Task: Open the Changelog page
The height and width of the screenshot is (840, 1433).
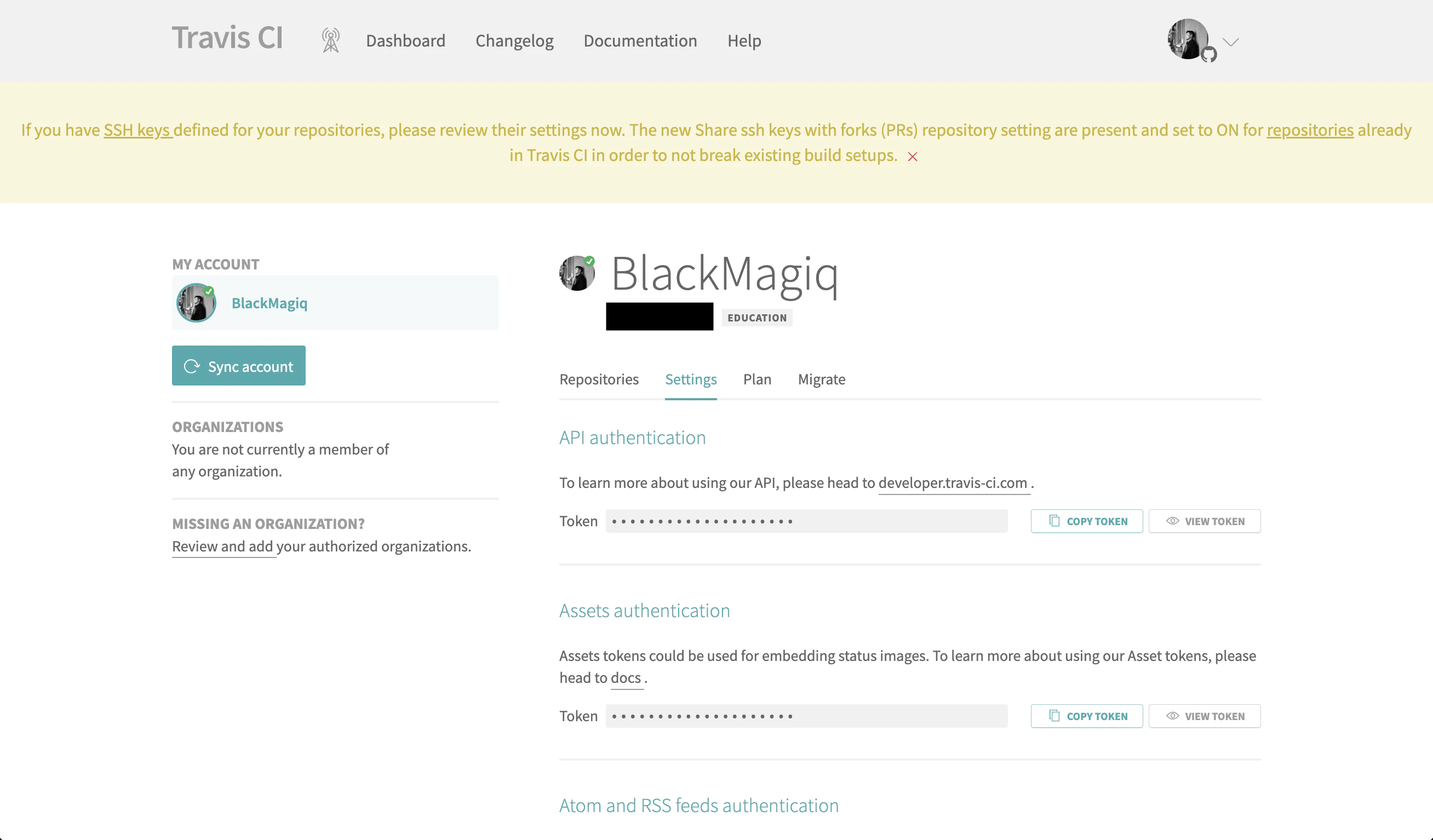Action: (514, 41)
